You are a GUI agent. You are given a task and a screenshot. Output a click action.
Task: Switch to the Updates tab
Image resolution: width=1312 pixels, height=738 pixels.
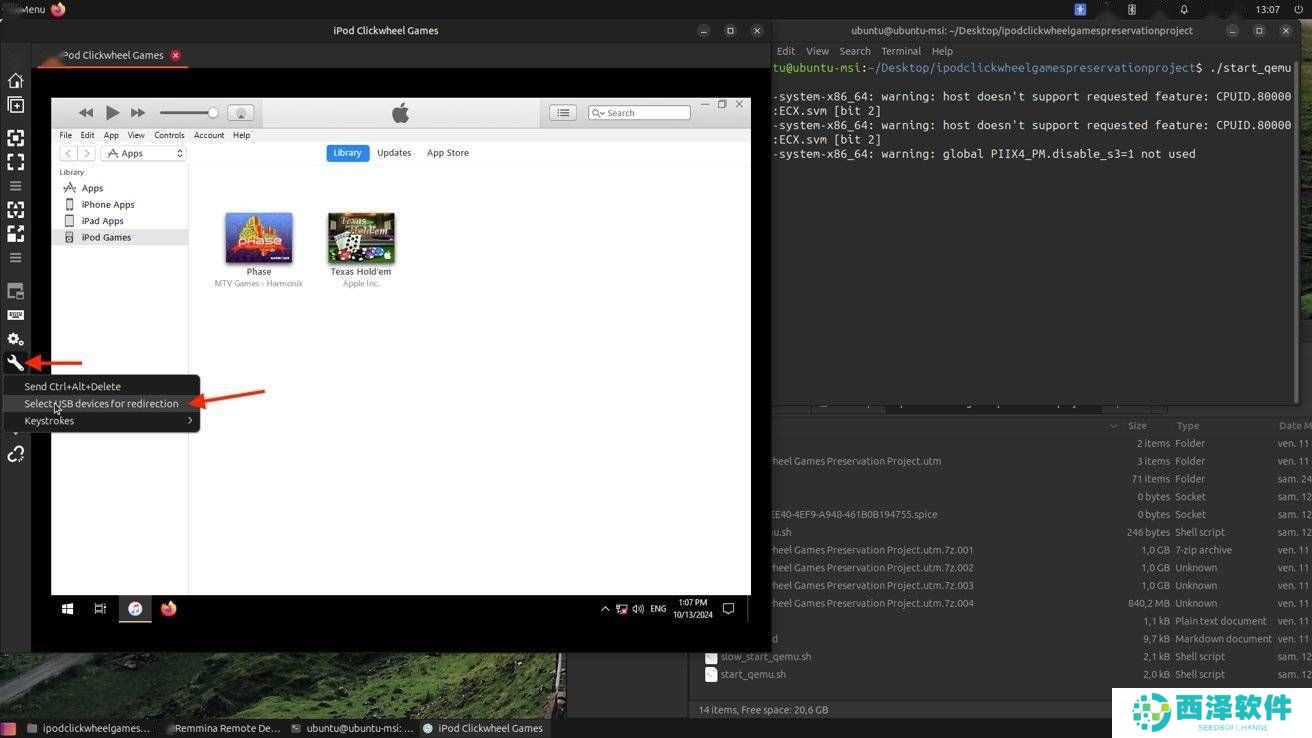[x=394, y=153]
